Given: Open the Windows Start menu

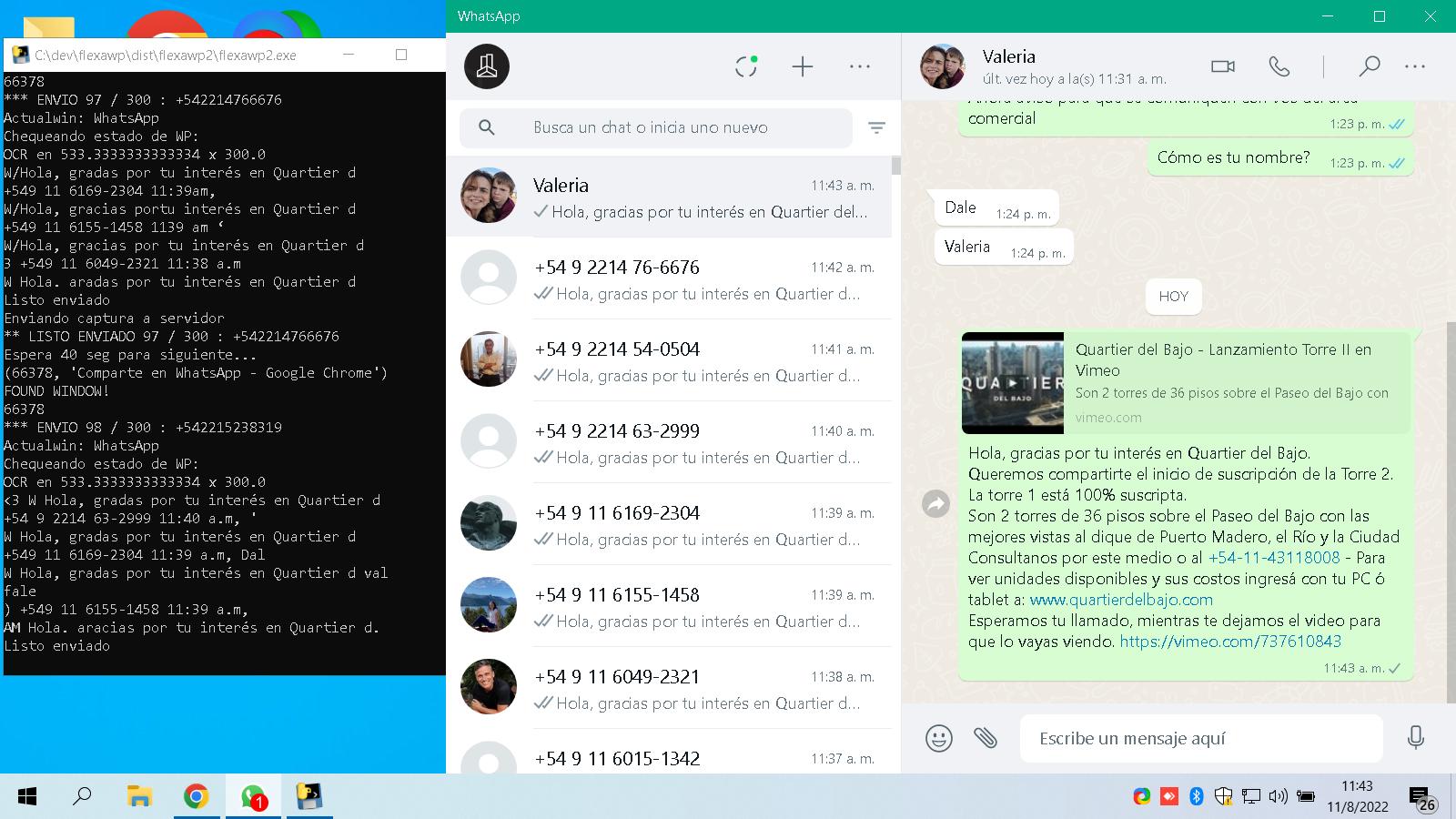Looking at the screenshot, I should coord(27,797).
